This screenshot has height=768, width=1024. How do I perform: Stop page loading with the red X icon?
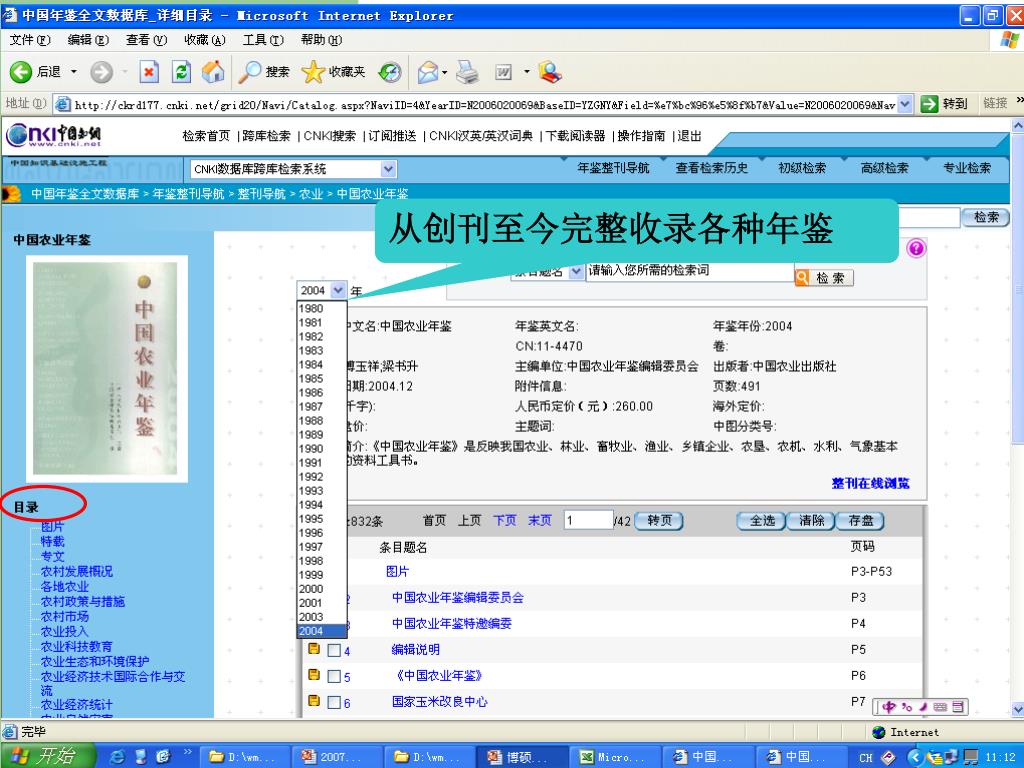pyautogui.click(x=149, y=72)
